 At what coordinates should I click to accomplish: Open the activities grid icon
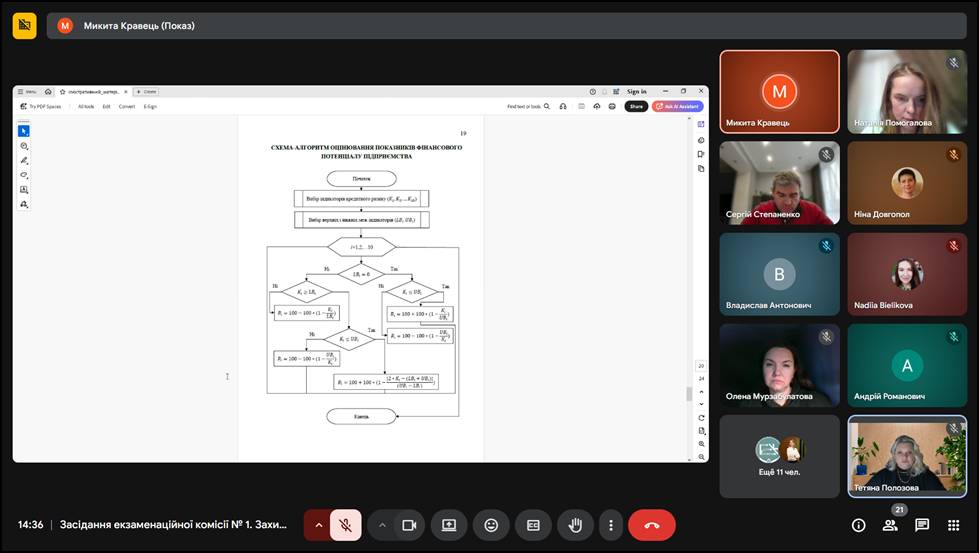pyautogui.click(x=953, y=525)
